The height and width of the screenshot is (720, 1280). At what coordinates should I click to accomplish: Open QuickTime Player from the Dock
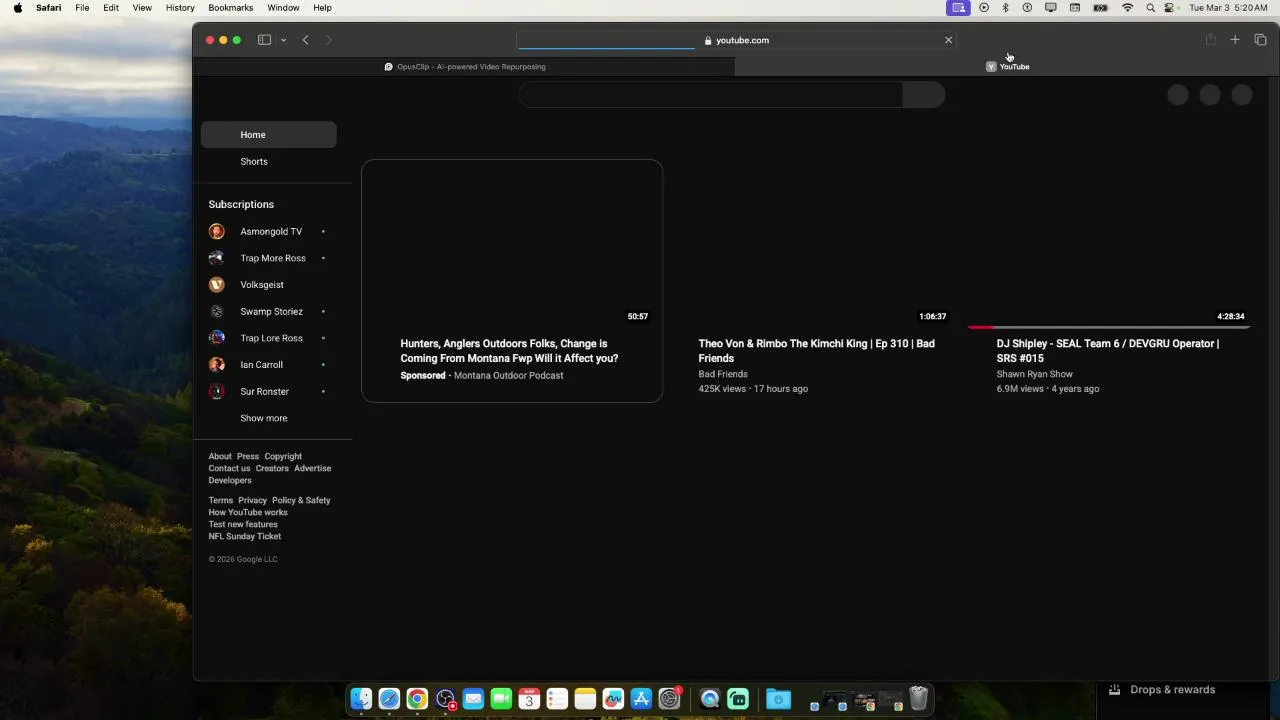point(710,699)
